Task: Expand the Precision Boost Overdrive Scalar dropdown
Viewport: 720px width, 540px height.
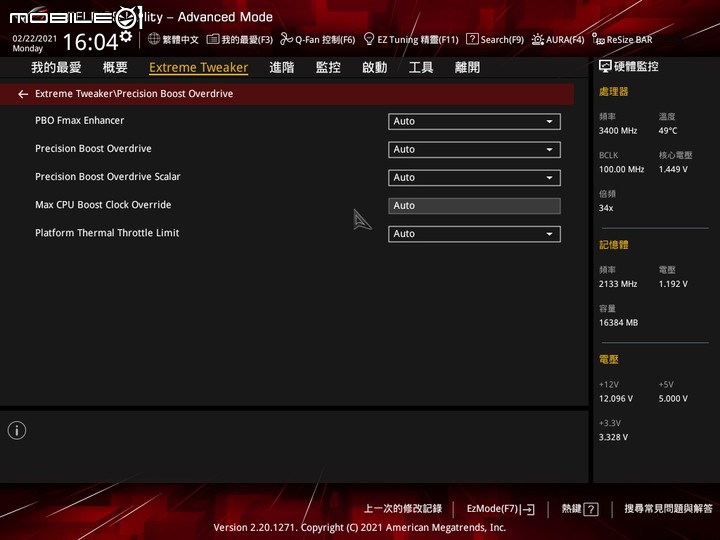Action: click(x=474, y=177)
